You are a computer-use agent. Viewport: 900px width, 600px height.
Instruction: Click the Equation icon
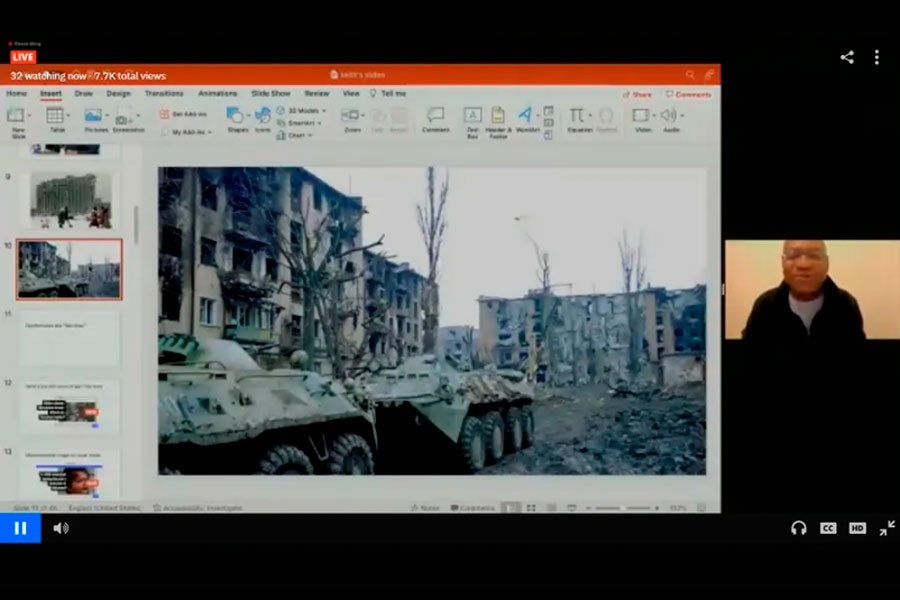[x=576, y=115]
